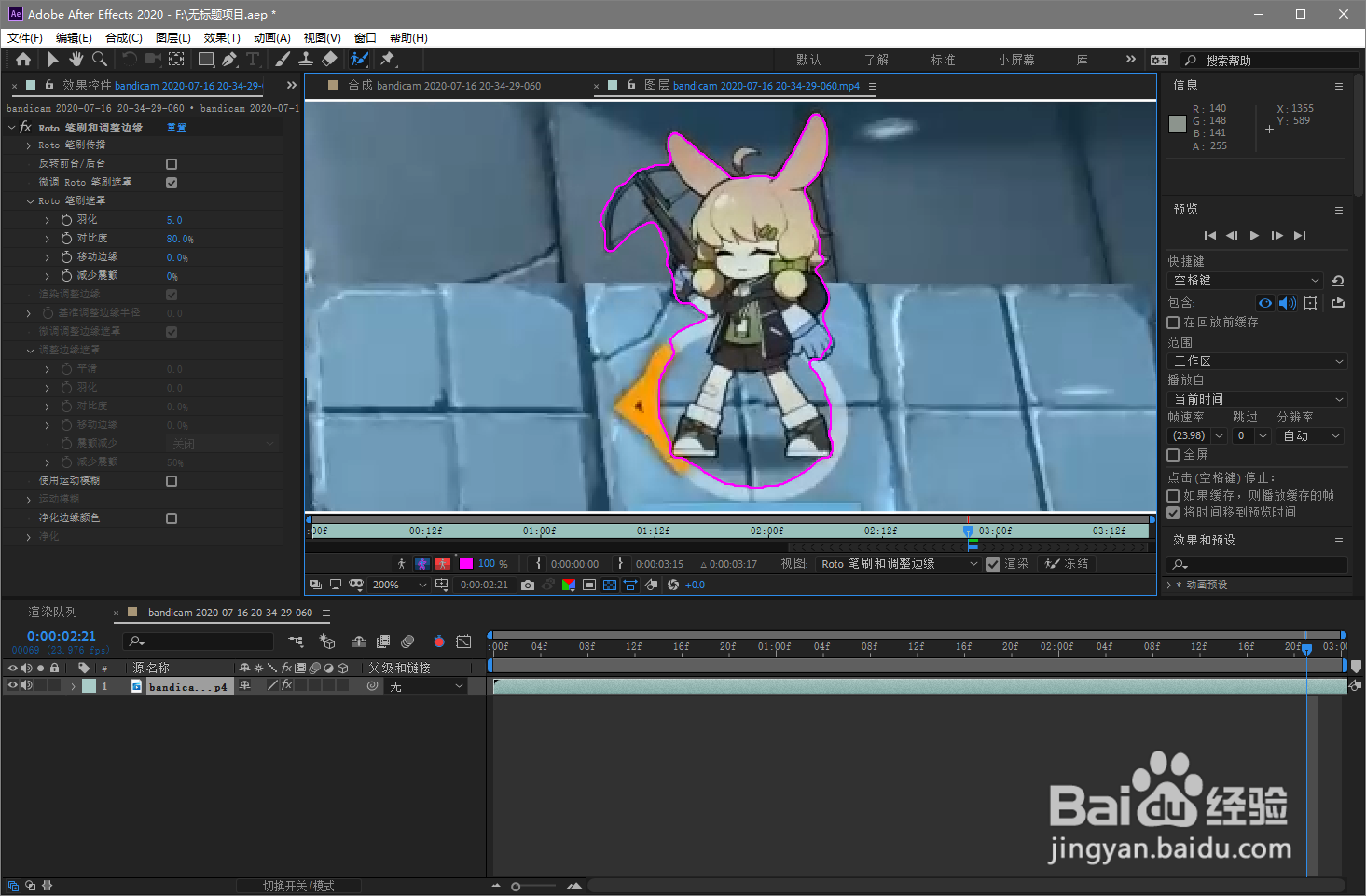Toggle the draft 3D icon in timeline
Screen dimensions: 1366x896
pyautogui.click(x=327, y=641)
